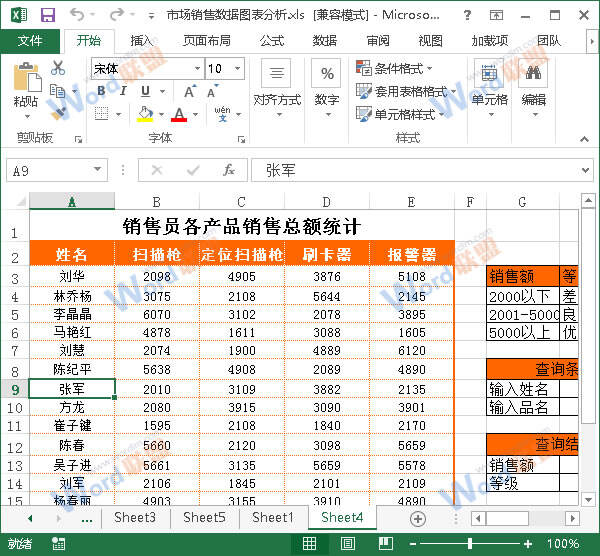The height and width of the screenshot is (556, 600).
Task: Expand the 条件格式 conditional formatting dropdown
Action: point(395,69)
